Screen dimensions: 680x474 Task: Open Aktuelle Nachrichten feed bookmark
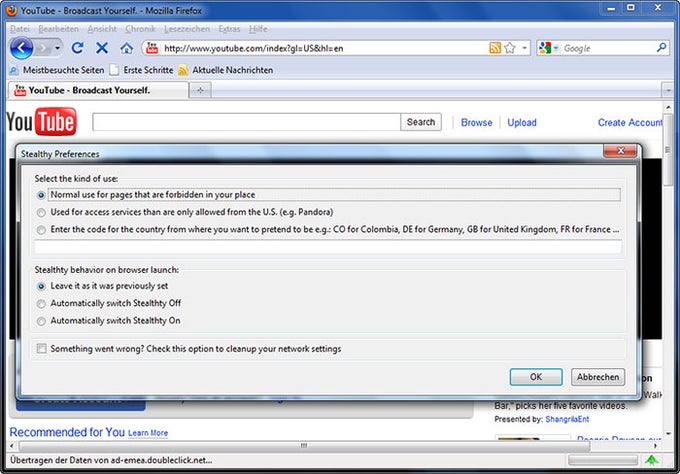click(x=226, y=70)
